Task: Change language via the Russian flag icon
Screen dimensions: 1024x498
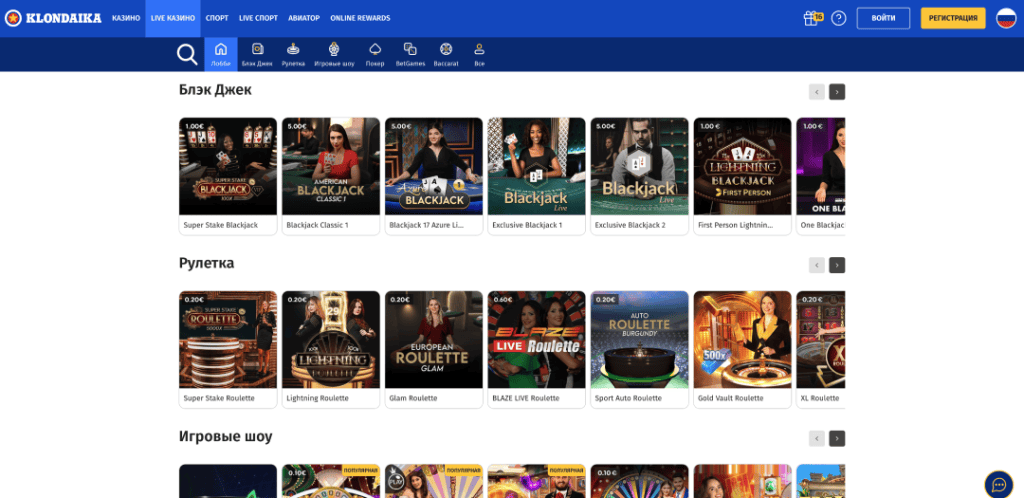Action: (x=1006, y=18)
